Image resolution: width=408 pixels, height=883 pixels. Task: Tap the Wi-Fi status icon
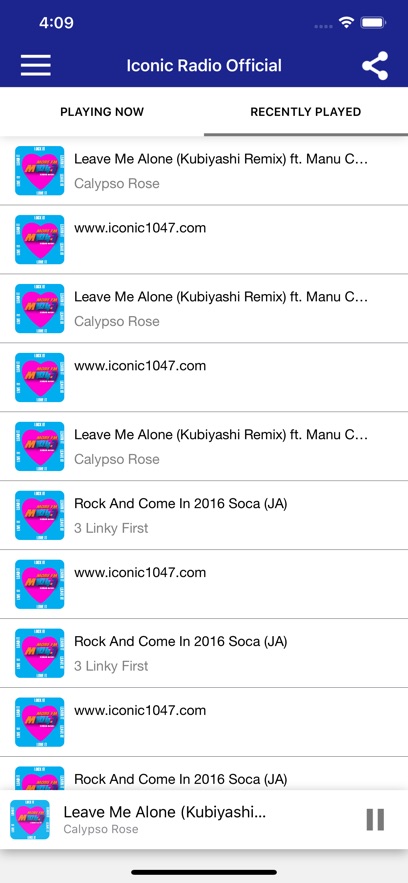(346, 23)
